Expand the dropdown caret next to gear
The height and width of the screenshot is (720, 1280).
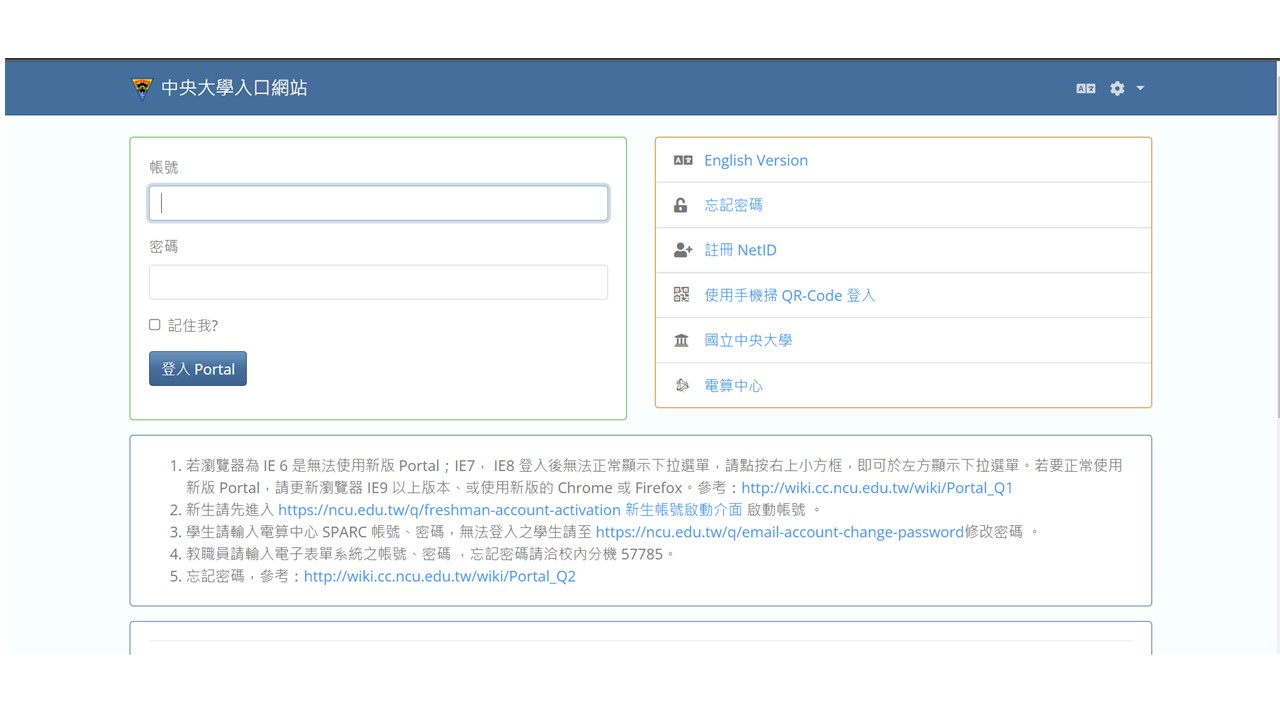coord(1140,88)
